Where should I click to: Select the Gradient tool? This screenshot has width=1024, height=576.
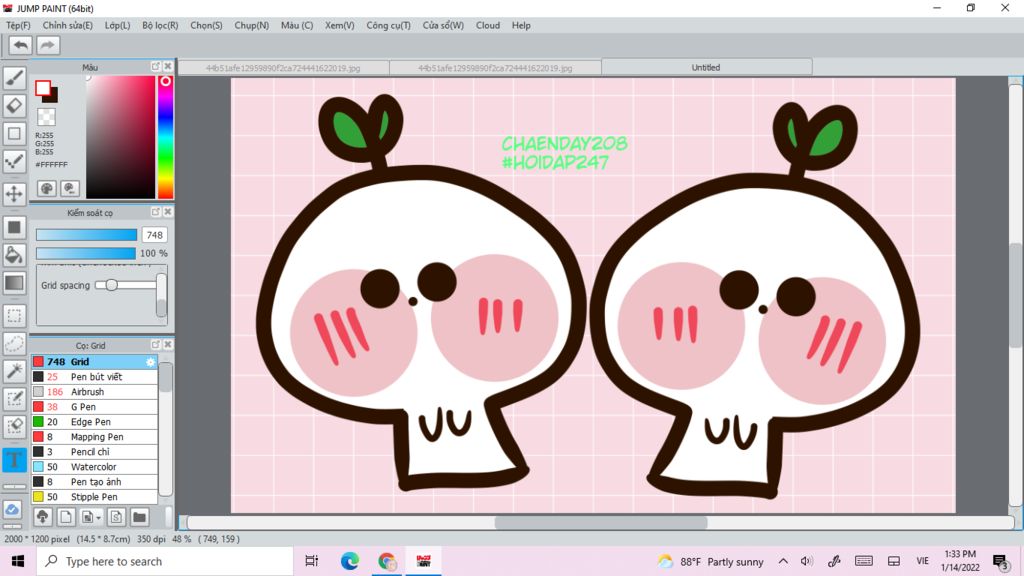tap(14, 283)
